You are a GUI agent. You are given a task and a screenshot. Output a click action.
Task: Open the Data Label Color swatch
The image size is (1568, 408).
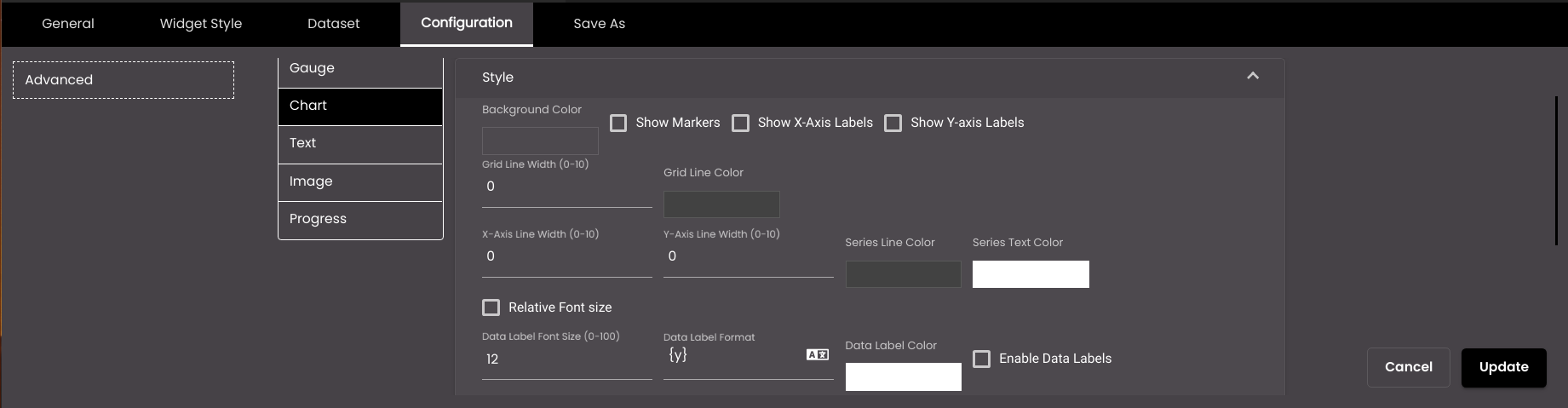tap(904, 377)
